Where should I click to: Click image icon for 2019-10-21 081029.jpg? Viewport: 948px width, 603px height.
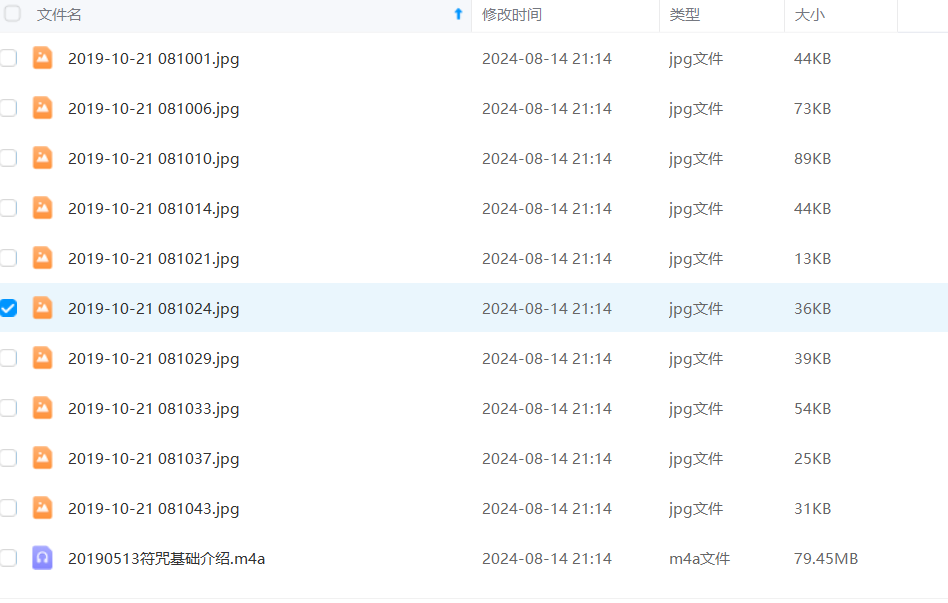point(42,358)
